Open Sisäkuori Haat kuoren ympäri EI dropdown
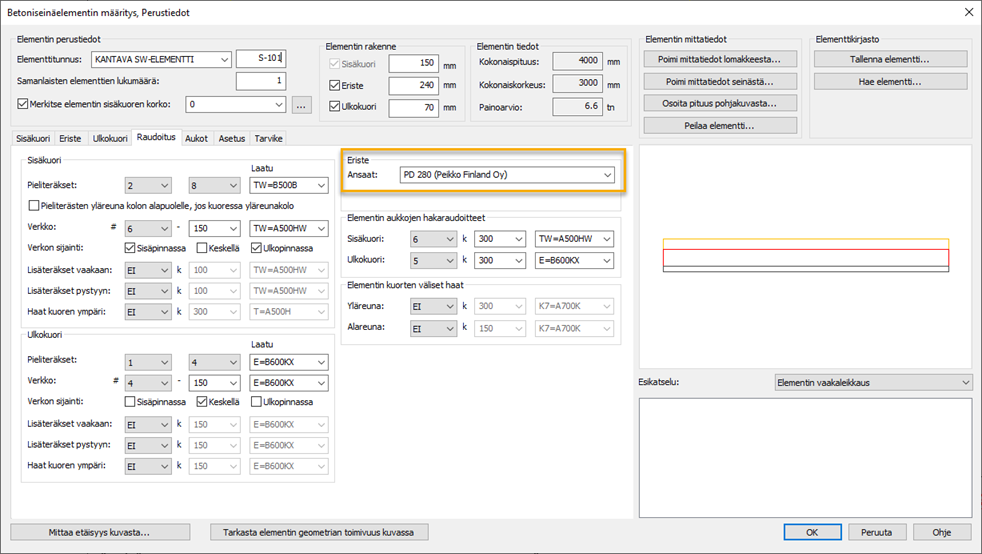This screenshot has height=554, width=982. (x=148, y=312)
